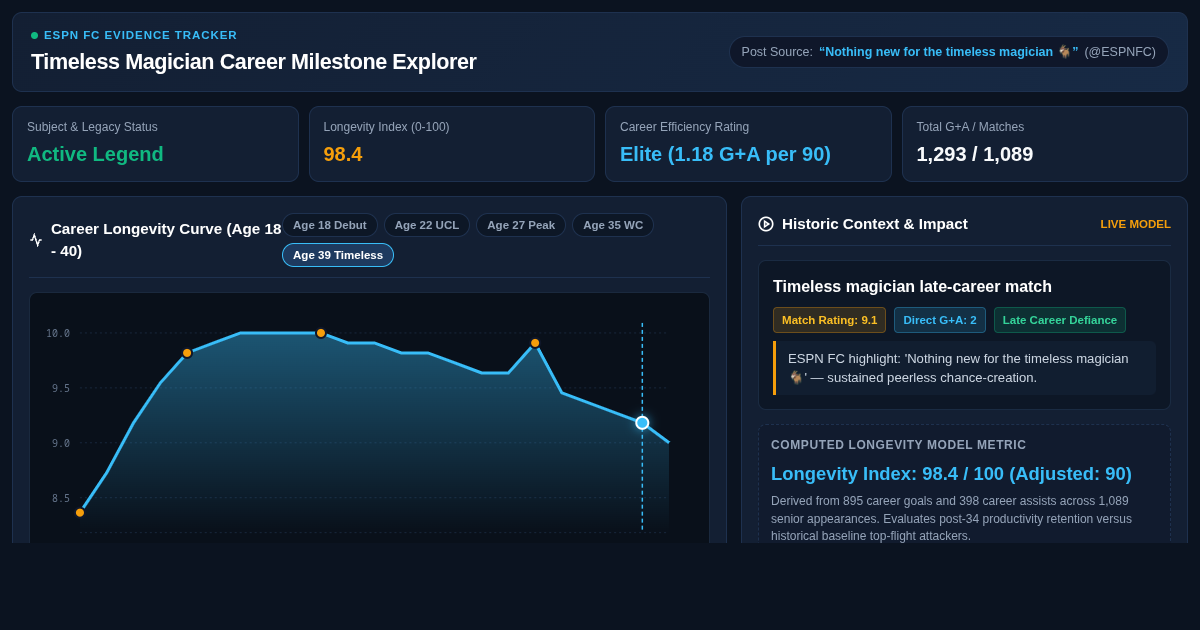The height and width of the screenshot is (630, 1200).
Task: Switch to the Age 27 Peak milestone
Action: (521, 225)
